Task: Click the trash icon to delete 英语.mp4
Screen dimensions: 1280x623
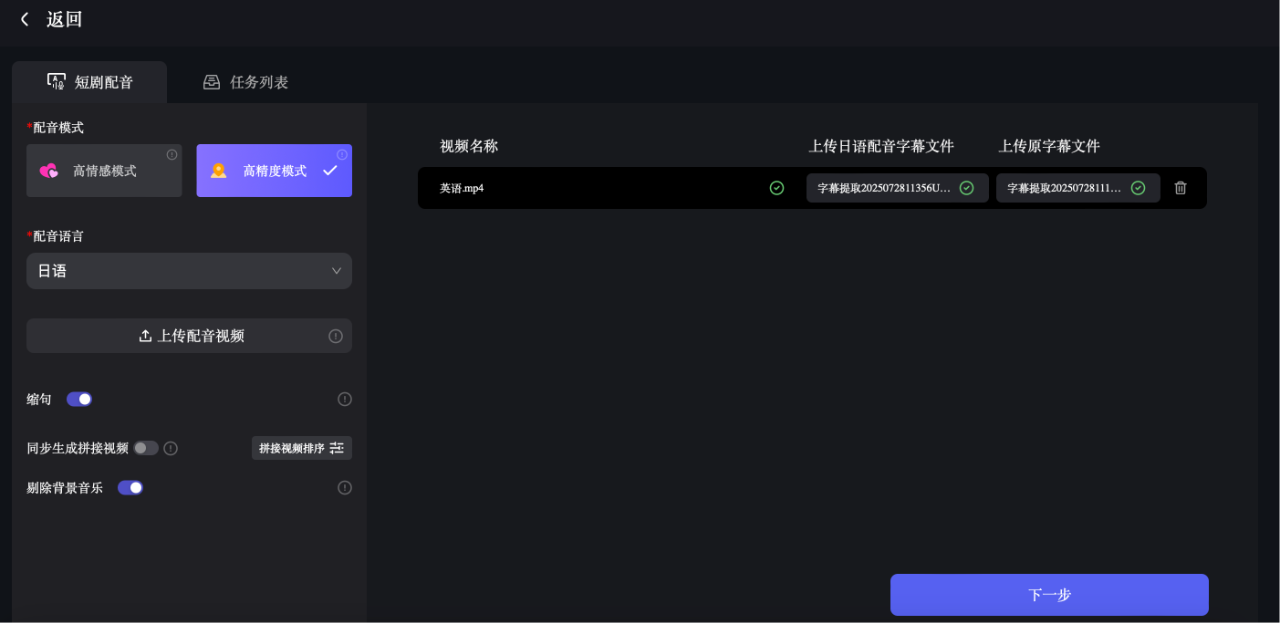Action: point(1180,187)
